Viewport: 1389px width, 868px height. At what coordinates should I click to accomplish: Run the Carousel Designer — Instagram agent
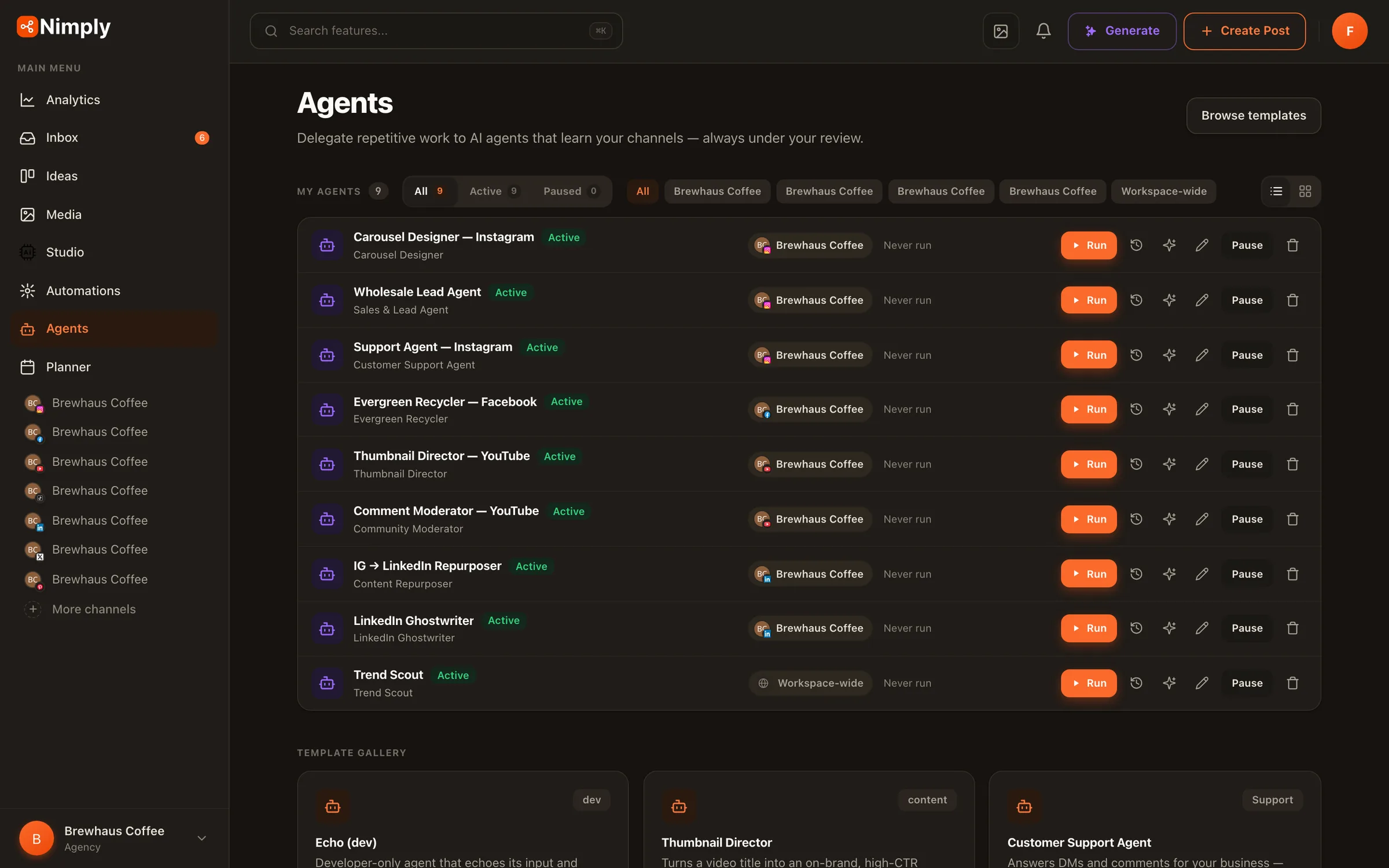pos(1089,245)
